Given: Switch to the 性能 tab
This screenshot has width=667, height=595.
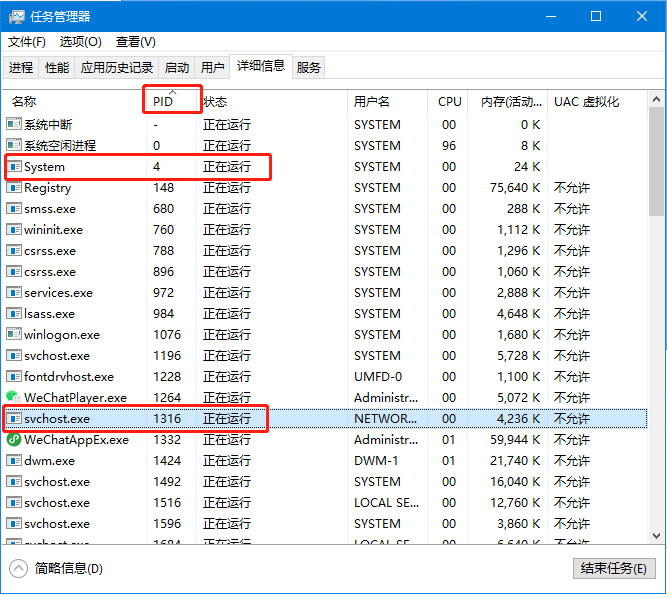Looking at the screenshot, I should tap(57, 68).
